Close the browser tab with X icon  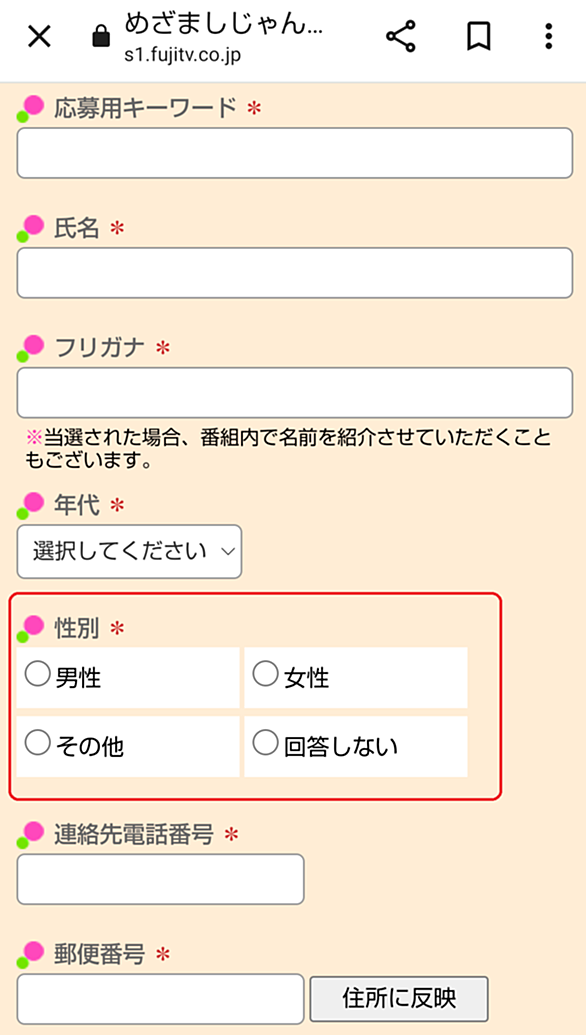(x=40, y=38)
